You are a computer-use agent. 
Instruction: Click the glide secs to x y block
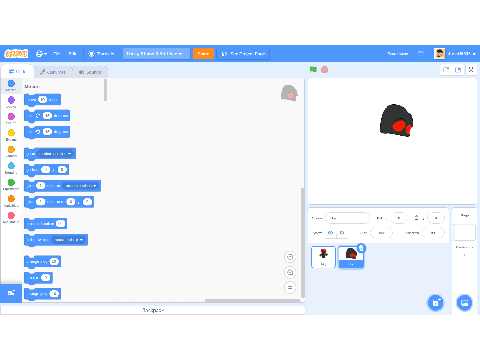tap(59, 202)
